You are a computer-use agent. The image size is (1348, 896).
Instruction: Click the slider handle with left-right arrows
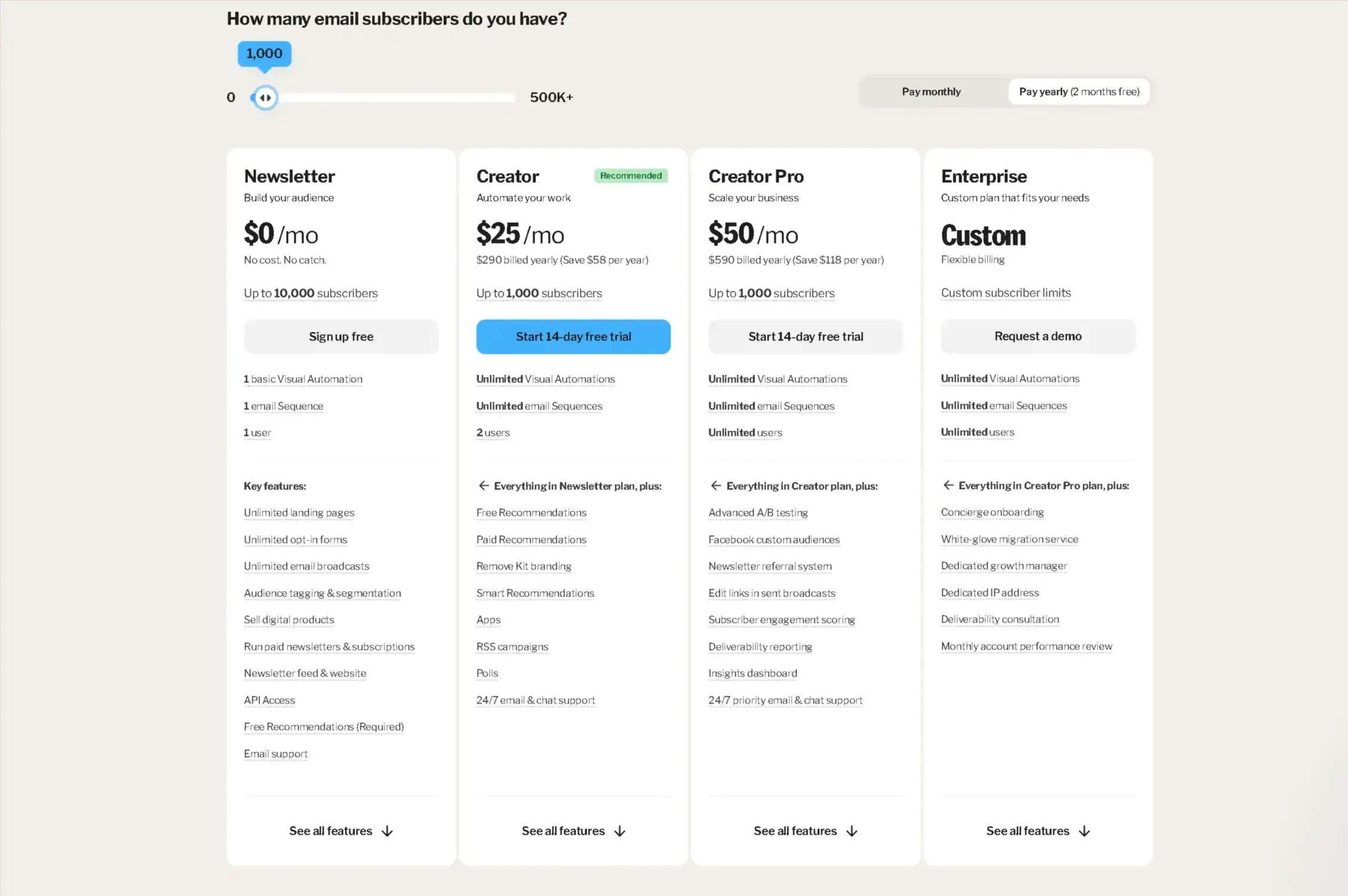[x=265, y=97]
